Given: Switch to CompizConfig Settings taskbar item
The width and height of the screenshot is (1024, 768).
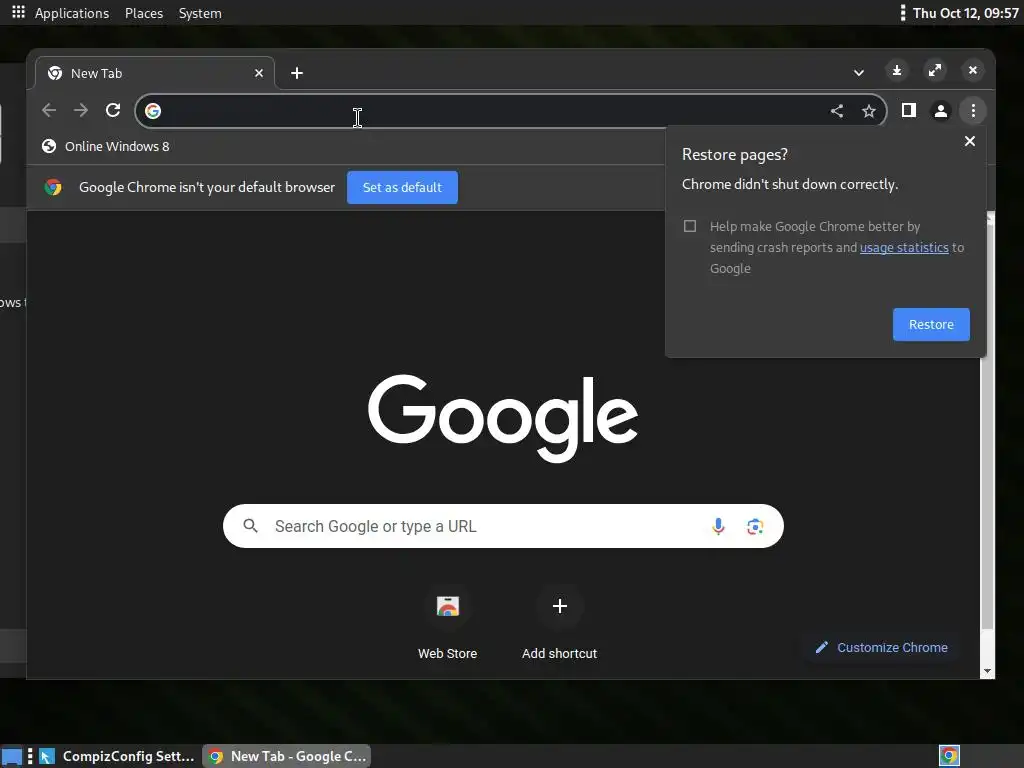Looking at the screenshot, I should (x=117, y=756).
